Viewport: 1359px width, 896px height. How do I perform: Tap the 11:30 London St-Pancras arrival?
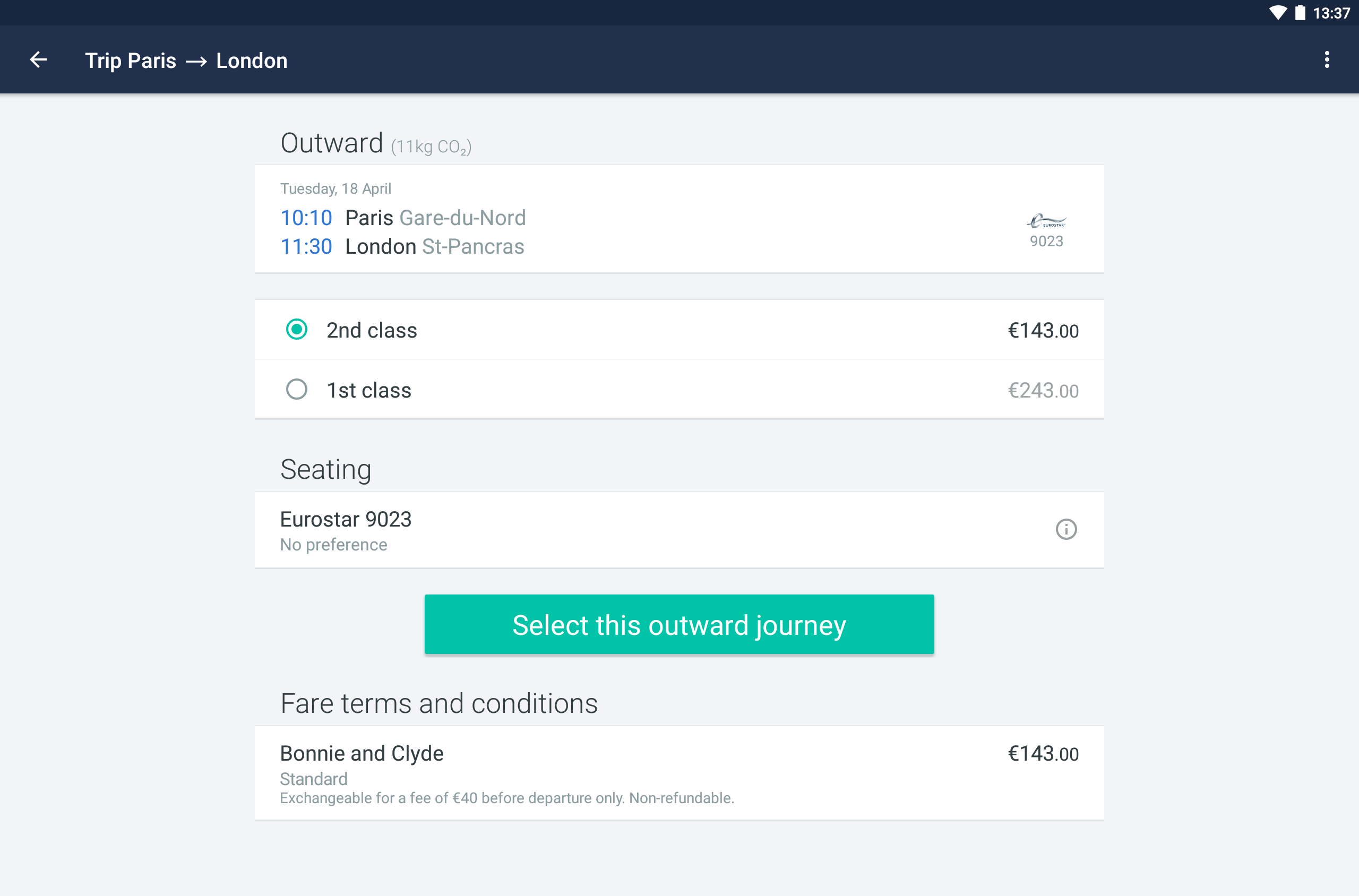(402, 246)
